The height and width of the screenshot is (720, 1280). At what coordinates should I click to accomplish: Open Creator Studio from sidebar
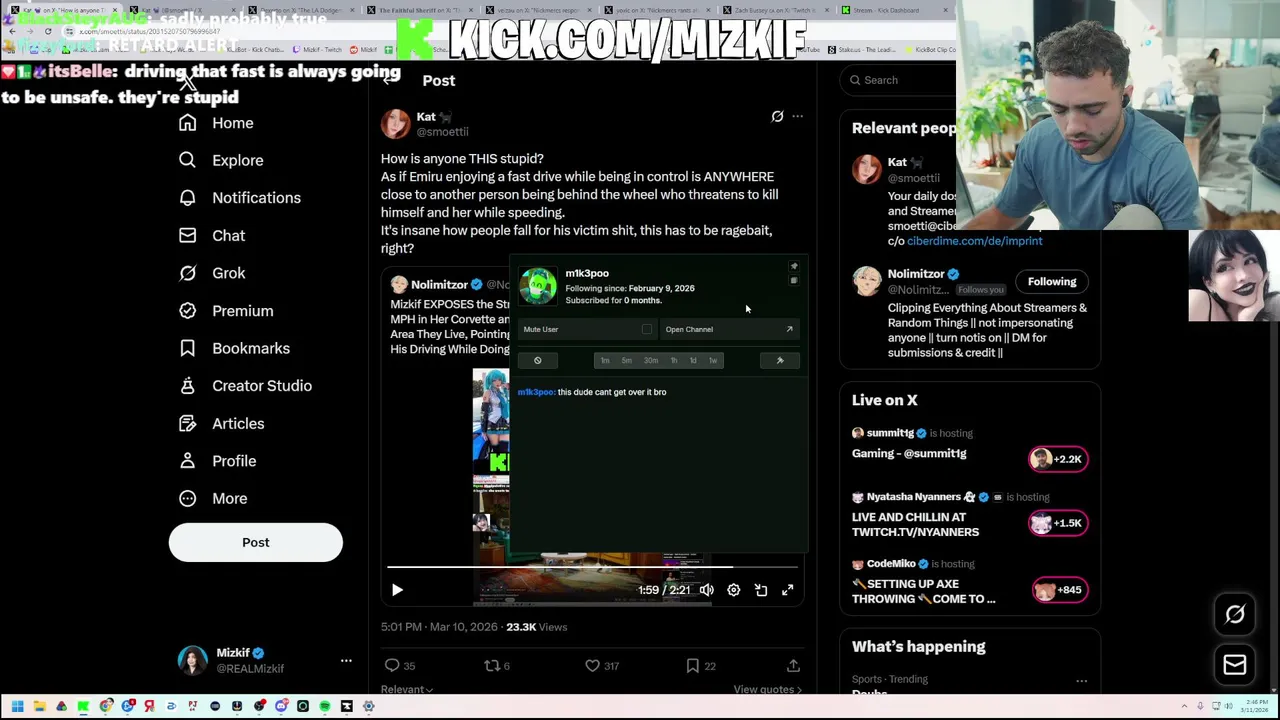[x=245, y=386]
